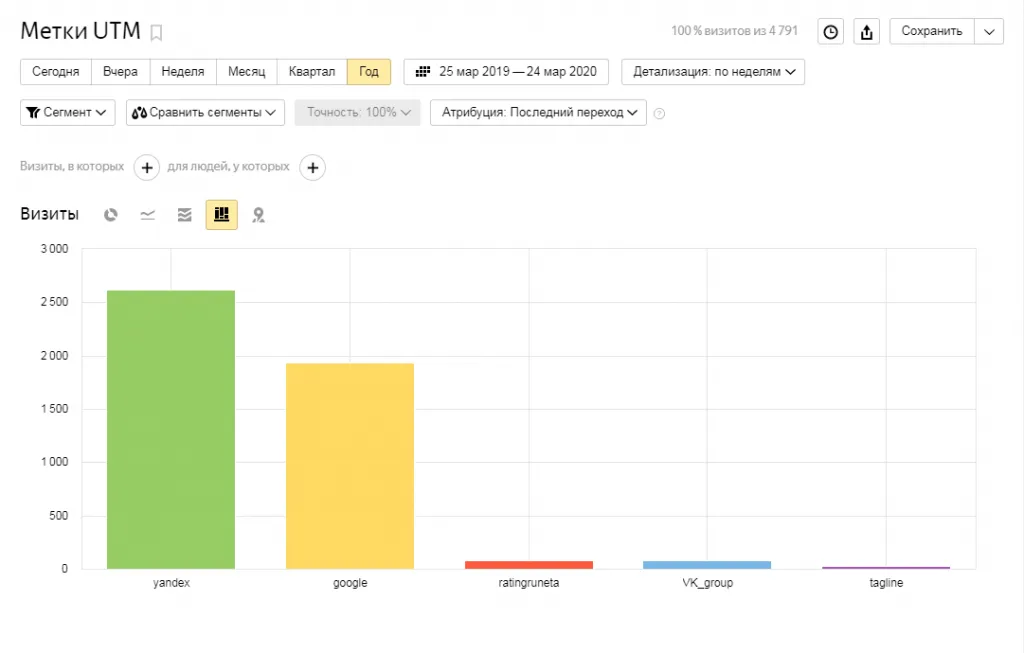
Task: Add a people condition with plus
Action: pyautogui.click(x=313, y=168)
